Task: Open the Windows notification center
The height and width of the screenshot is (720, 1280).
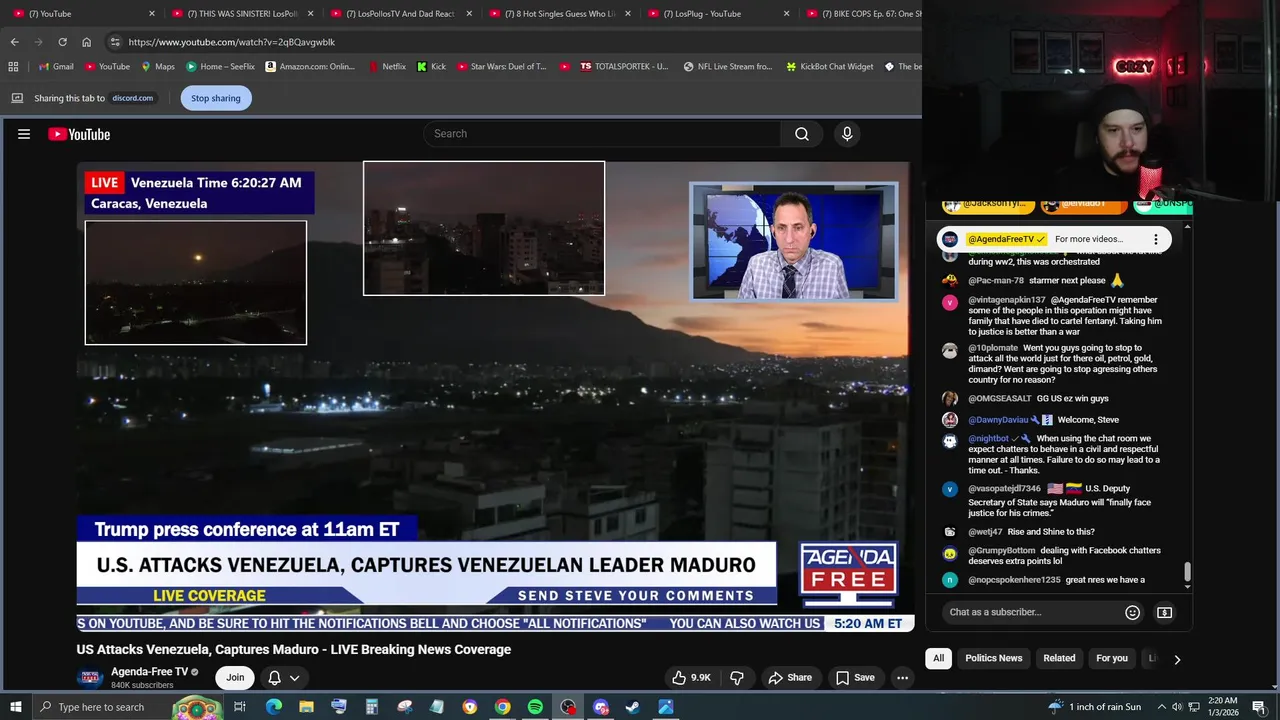Action: (1259, 707)
